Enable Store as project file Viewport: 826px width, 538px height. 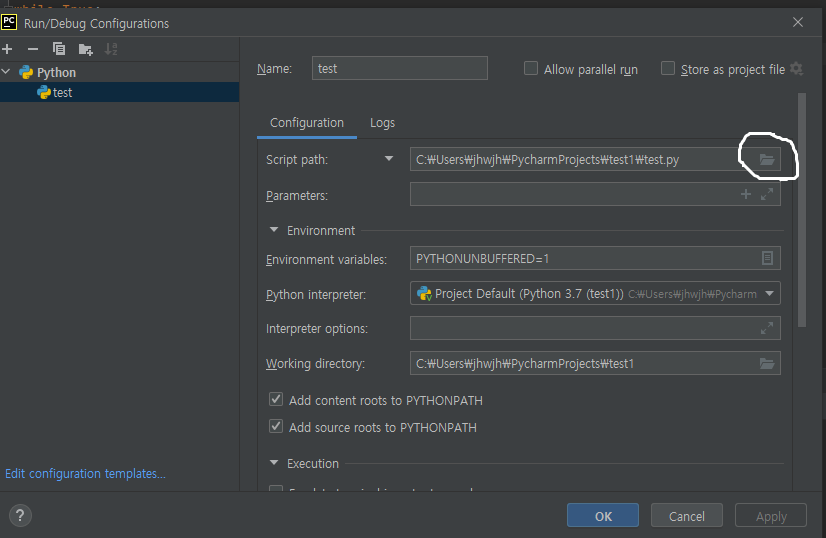(668, 69)
